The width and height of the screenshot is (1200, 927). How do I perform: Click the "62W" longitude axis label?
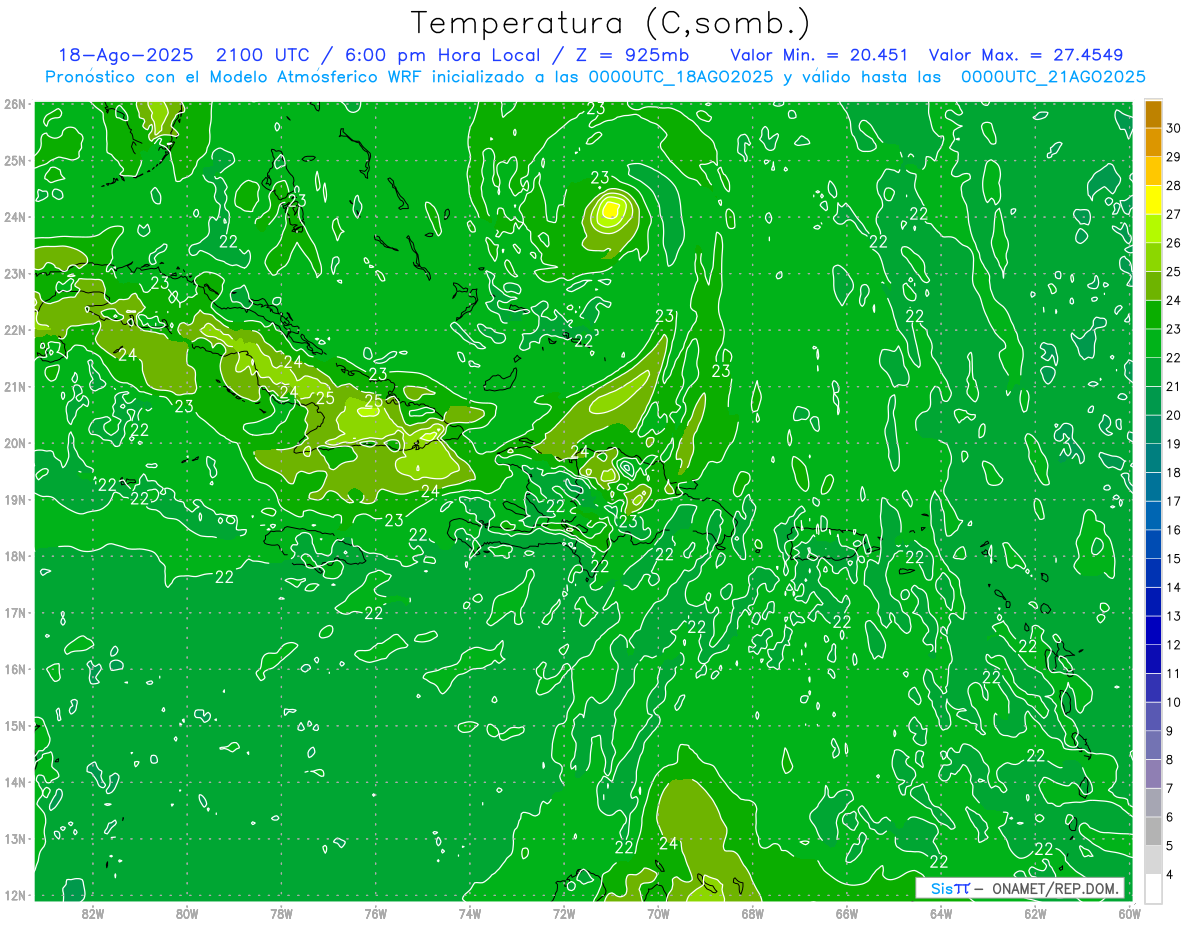[x=1036, y=913]
